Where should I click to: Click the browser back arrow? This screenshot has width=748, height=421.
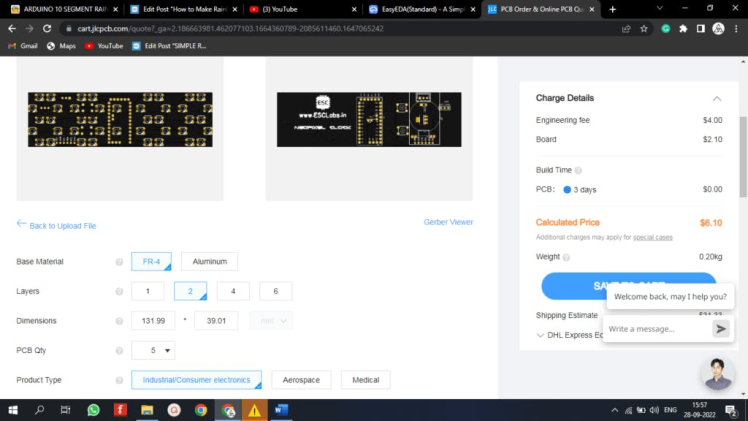click(x=12, y=29)
